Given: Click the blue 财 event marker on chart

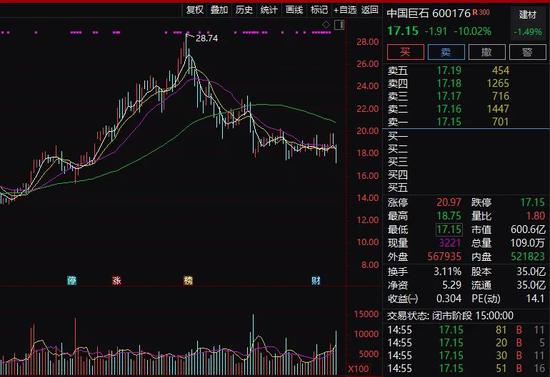Looking at the screenshot, I should [316, 281].
